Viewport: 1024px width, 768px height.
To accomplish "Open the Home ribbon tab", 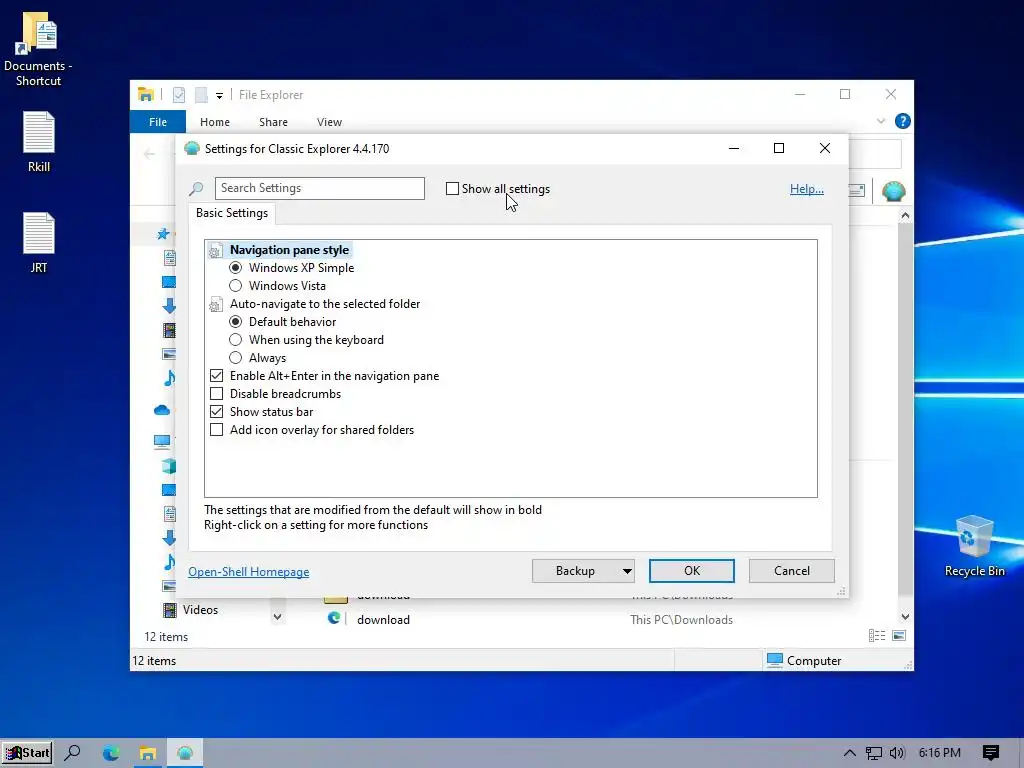I will click(x=215, y=122).
